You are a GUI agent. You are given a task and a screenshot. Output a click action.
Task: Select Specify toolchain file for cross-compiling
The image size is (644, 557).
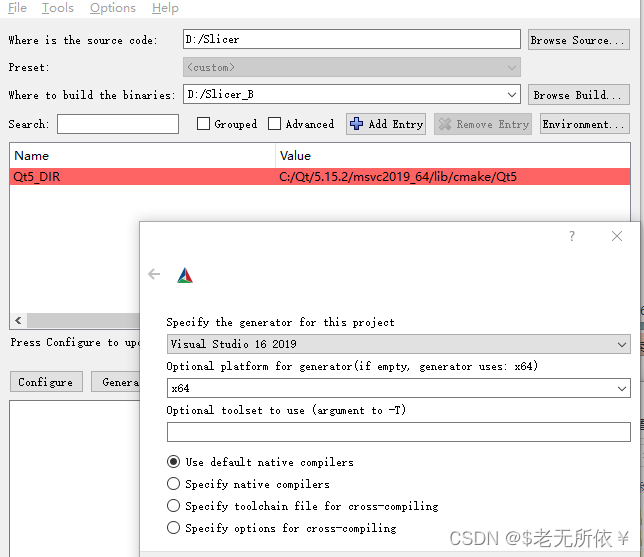[173, 506]
